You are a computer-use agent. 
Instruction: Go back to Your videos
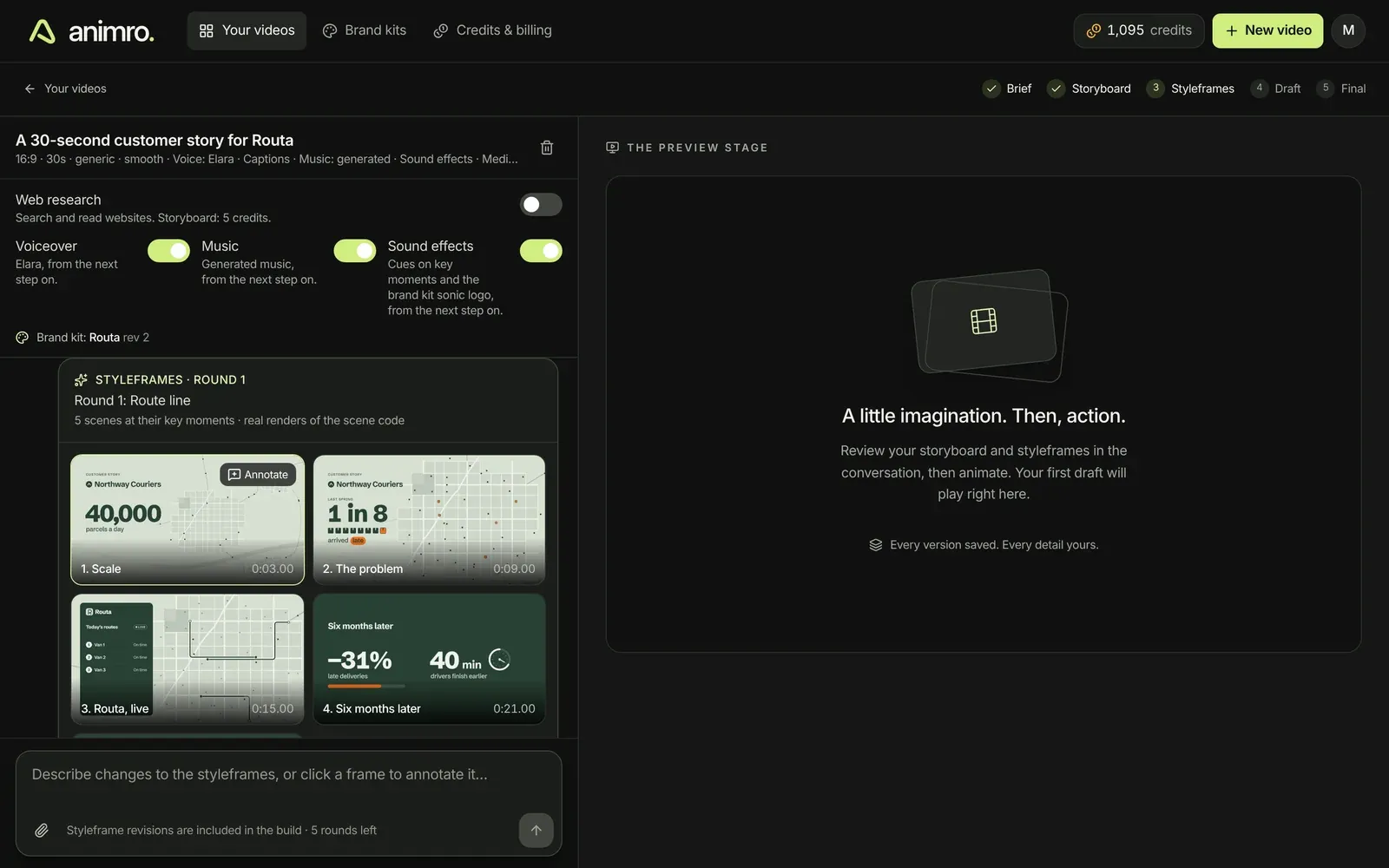(65, 89)
